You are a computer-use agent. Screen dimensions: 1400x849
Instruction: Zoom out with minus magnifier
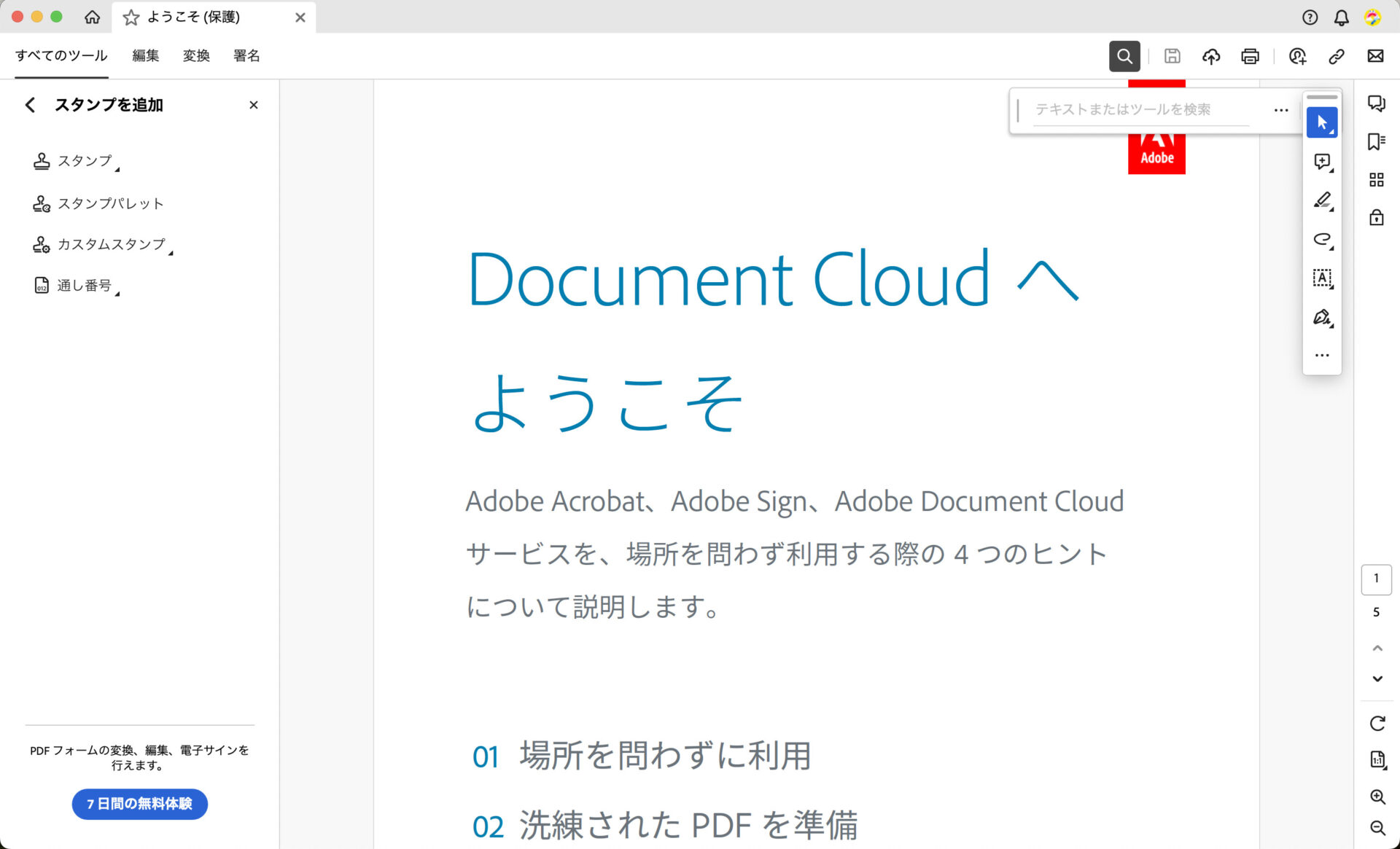point(1377,828)
